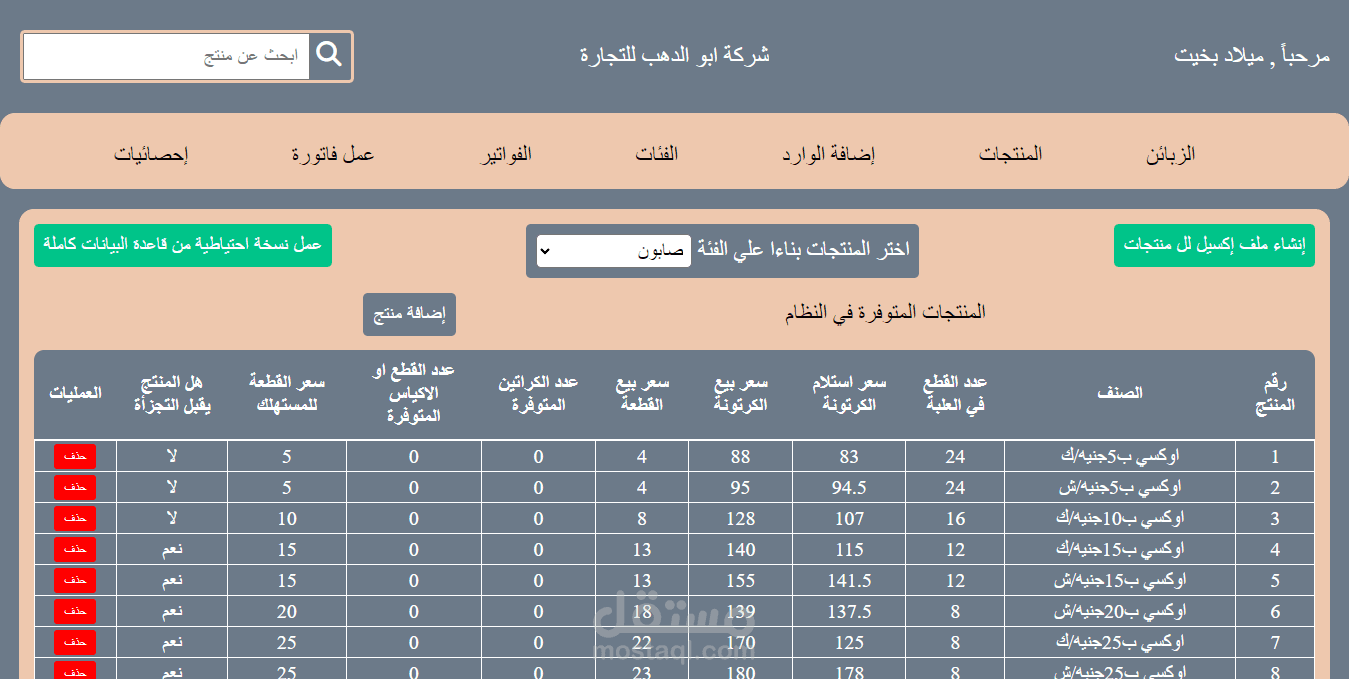Delete product 1 using its حذف button
This screenshot has height=679, width=1349.
(75, 456)
